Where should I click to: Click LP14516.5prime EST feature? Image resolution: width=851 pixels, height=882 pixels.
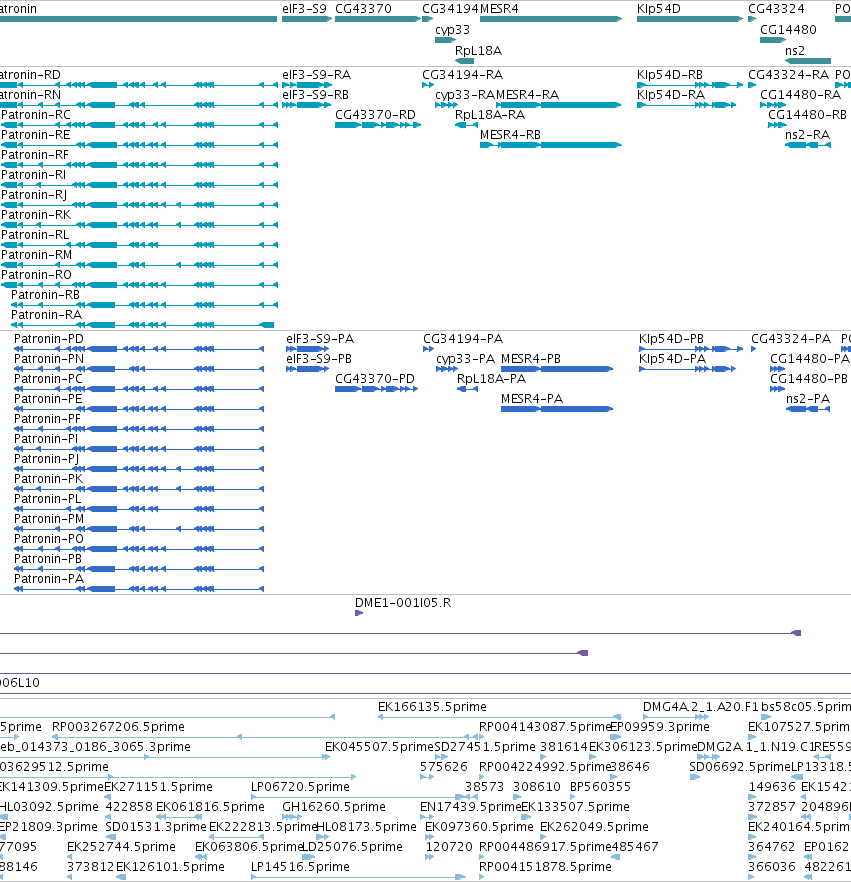point(358,877)
